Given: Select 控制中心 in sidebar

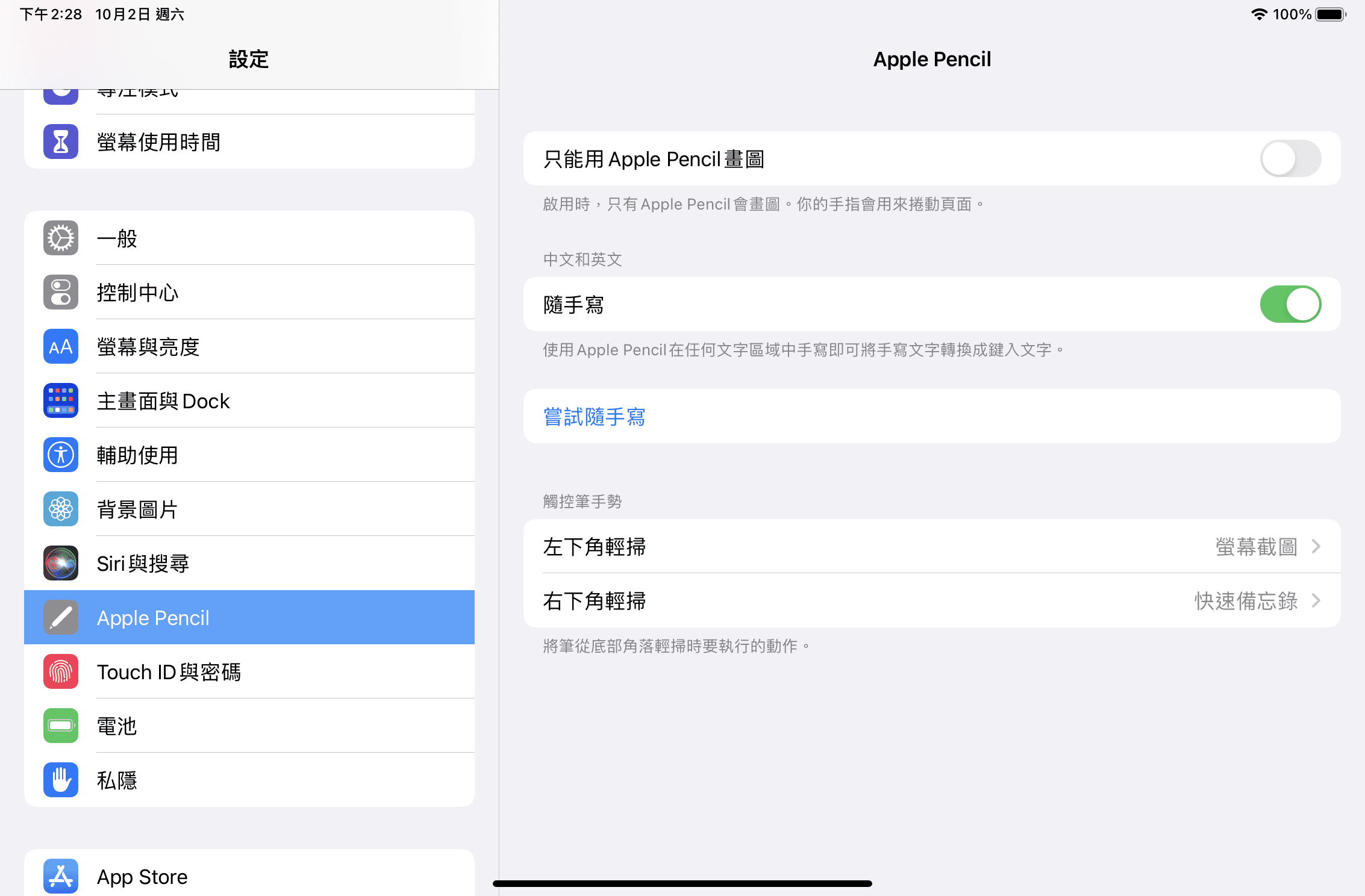Looking at the screenshot, I should (x=249, y=292).
